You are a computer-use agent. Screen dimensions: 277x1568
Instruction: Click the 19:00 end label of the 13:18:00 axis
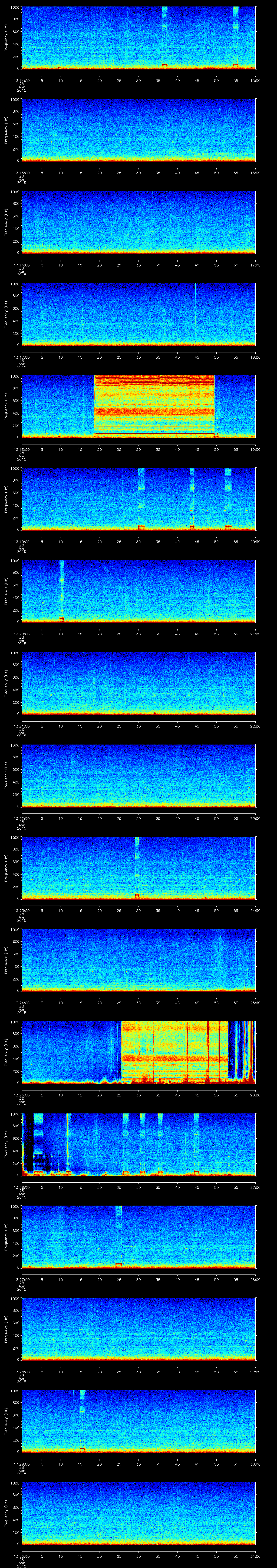point(255,449)
